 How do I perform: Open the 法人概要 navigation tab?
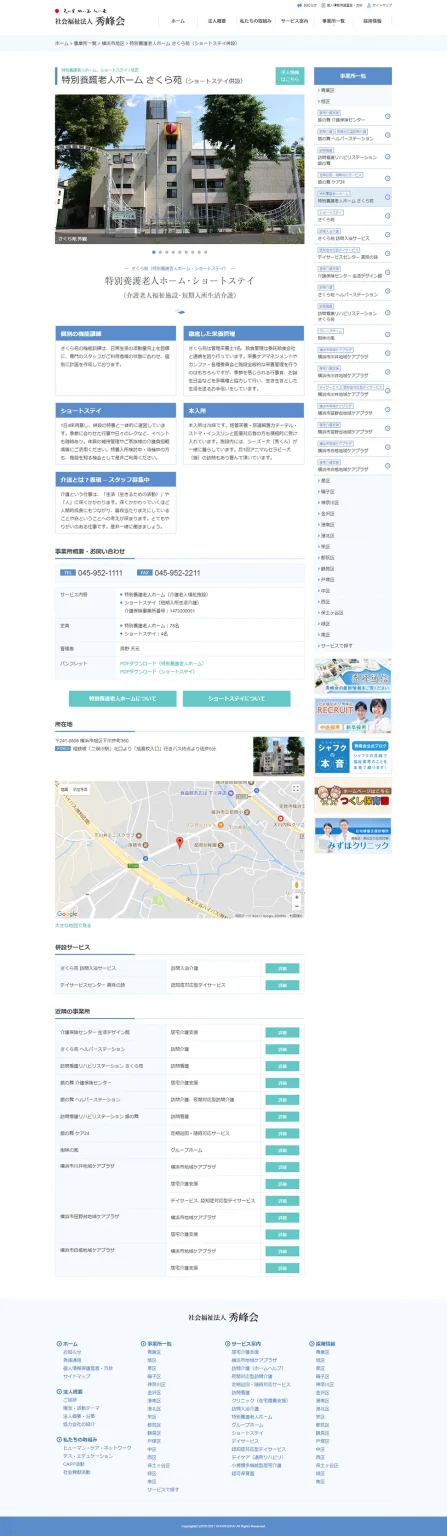pyautogui.click(x=217, y=21)
